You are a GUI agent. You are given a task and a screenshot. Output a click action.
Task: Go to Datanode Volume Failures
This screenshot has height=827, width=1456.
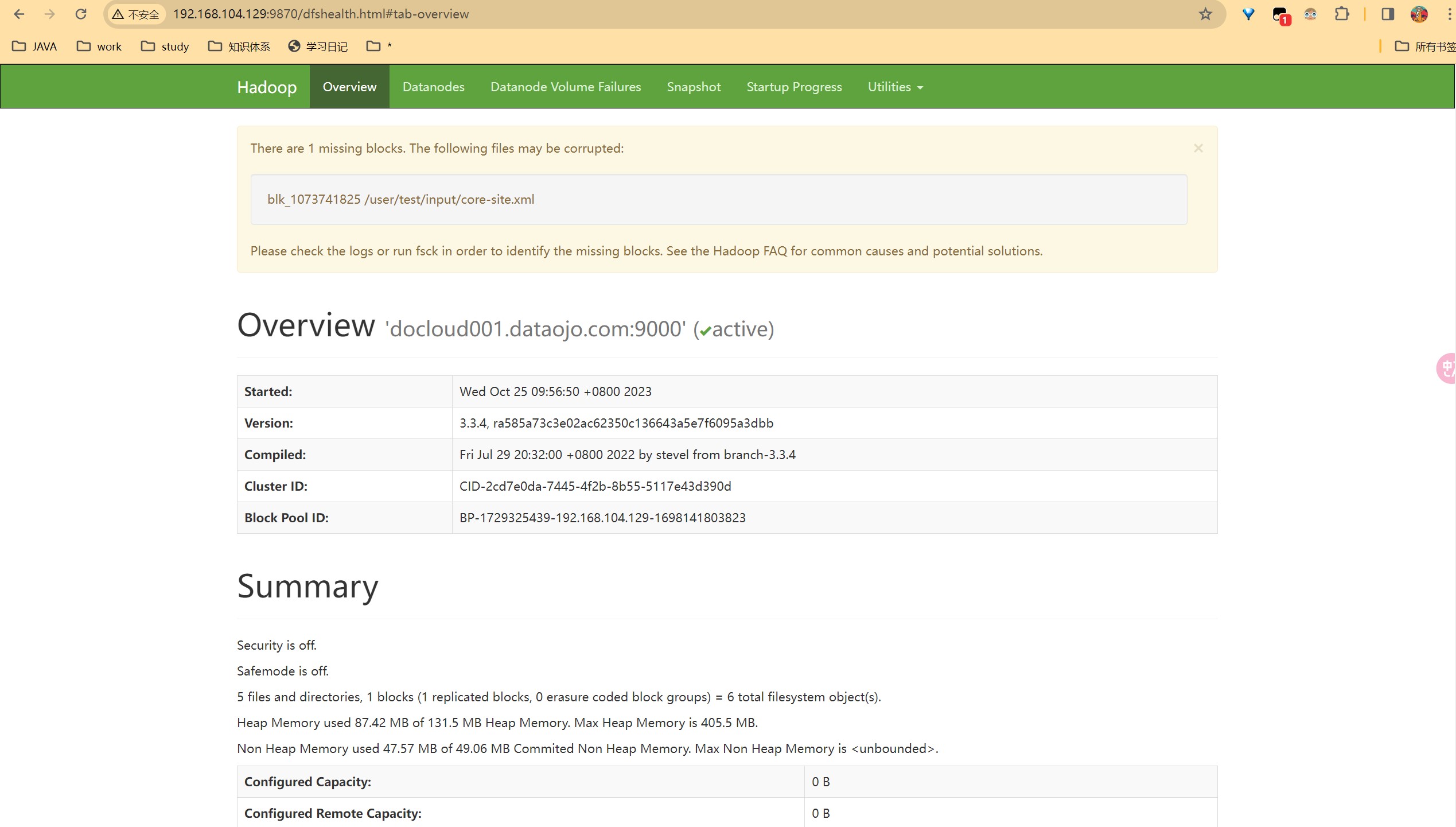click(565, 87)
